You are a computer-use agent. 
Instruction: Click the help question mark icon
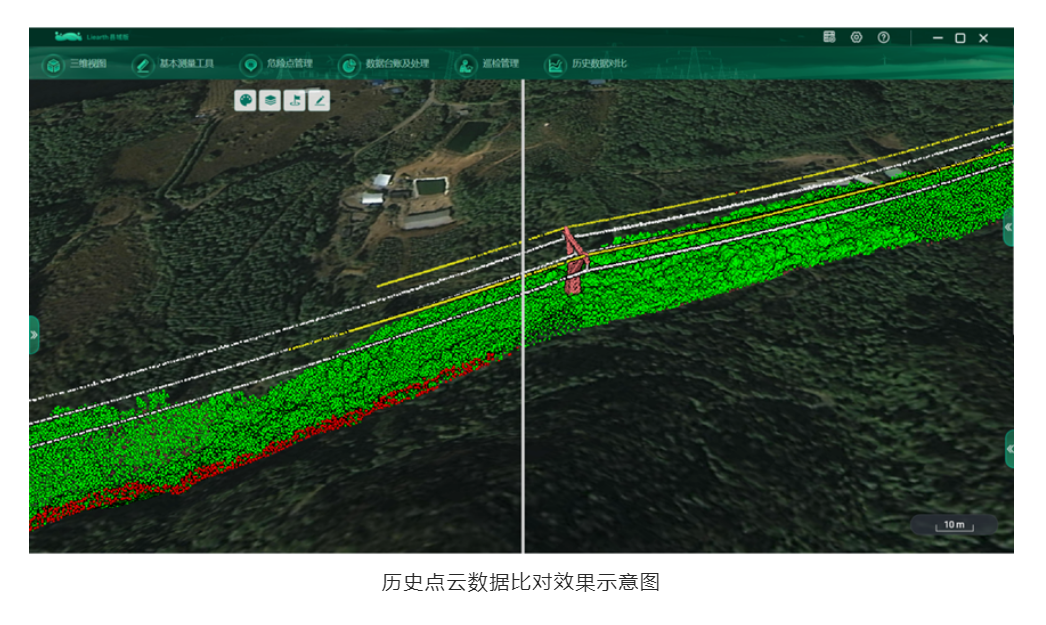pyautogui.click(x=883, y=37)
